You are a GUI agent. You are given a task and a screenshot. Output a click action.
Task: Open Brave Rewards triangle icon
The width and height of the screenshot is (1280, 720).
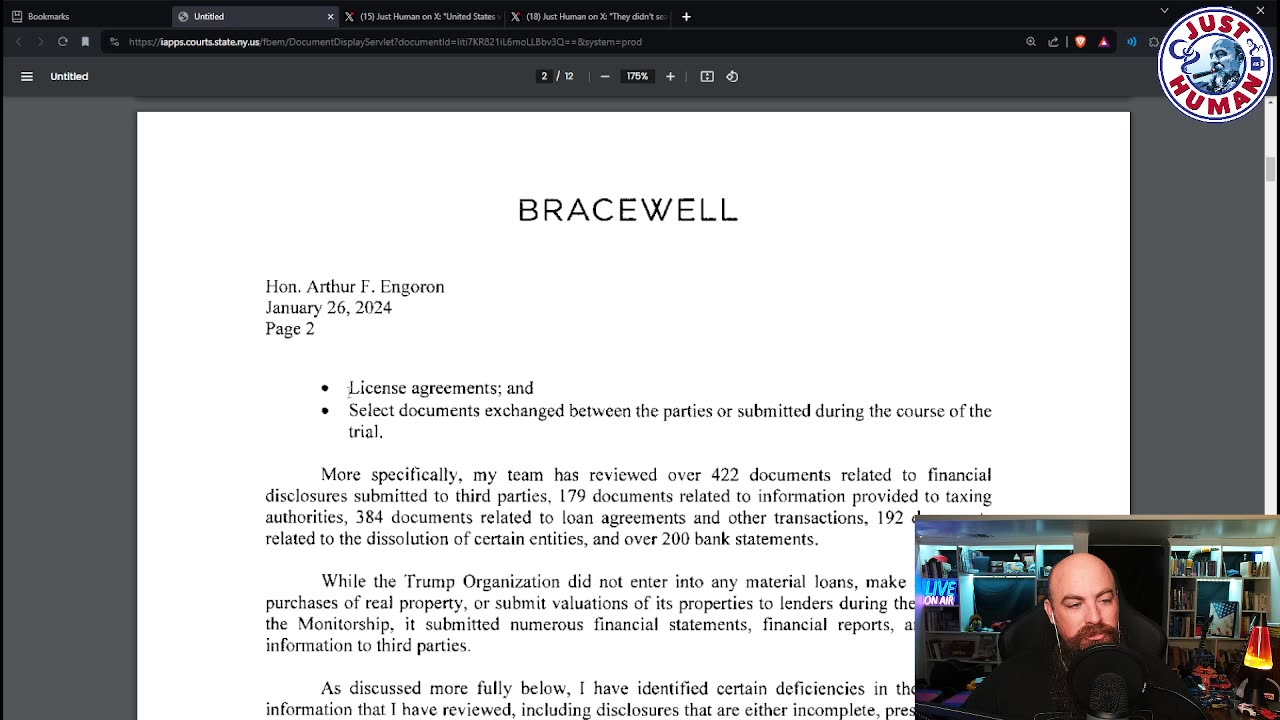[1104, 42]
